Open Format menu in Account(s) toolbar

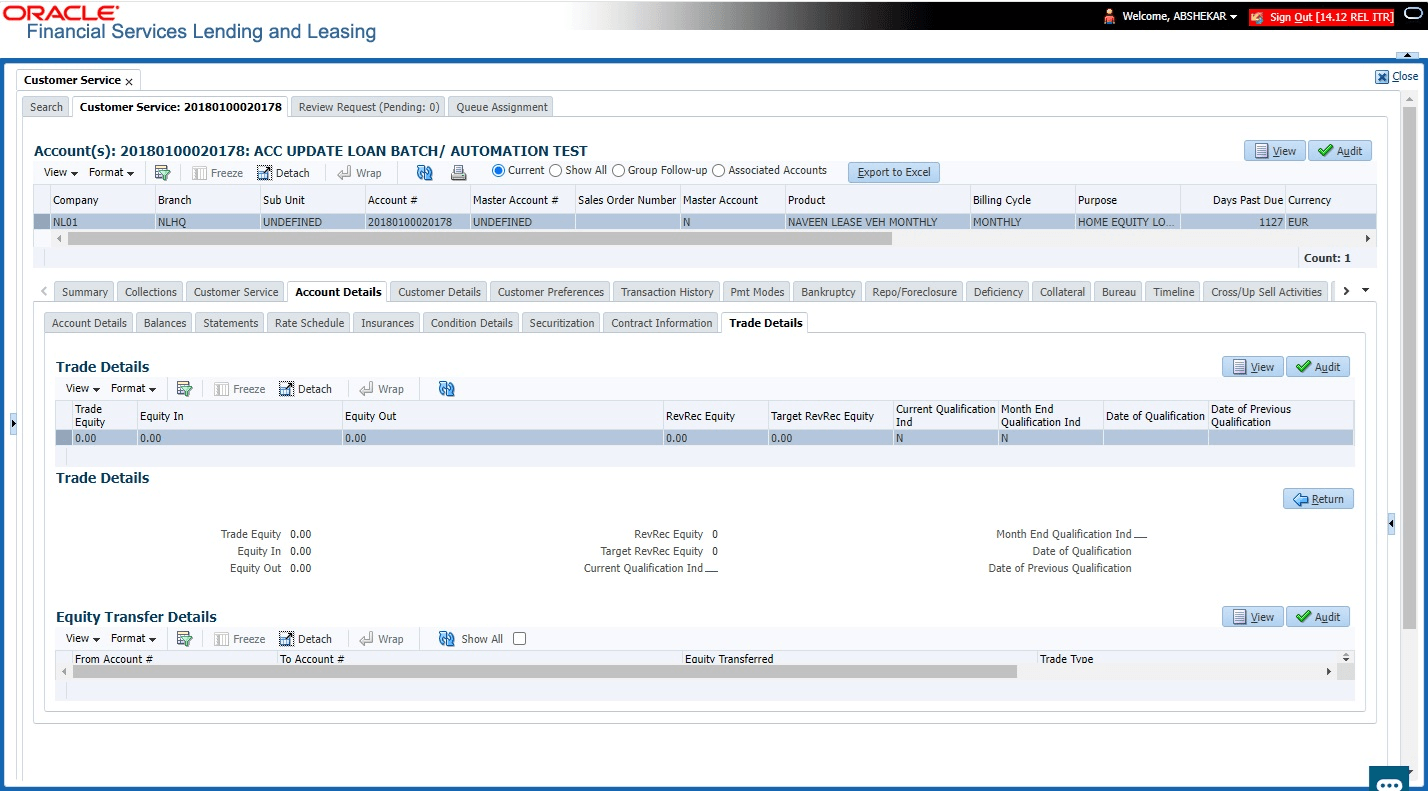tap(111, 173)
